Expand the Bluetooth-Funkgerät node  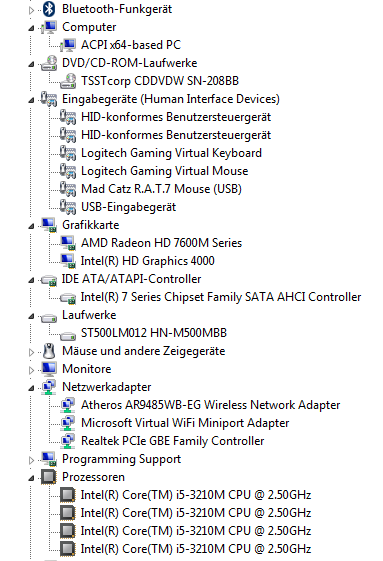click(31, 10)
